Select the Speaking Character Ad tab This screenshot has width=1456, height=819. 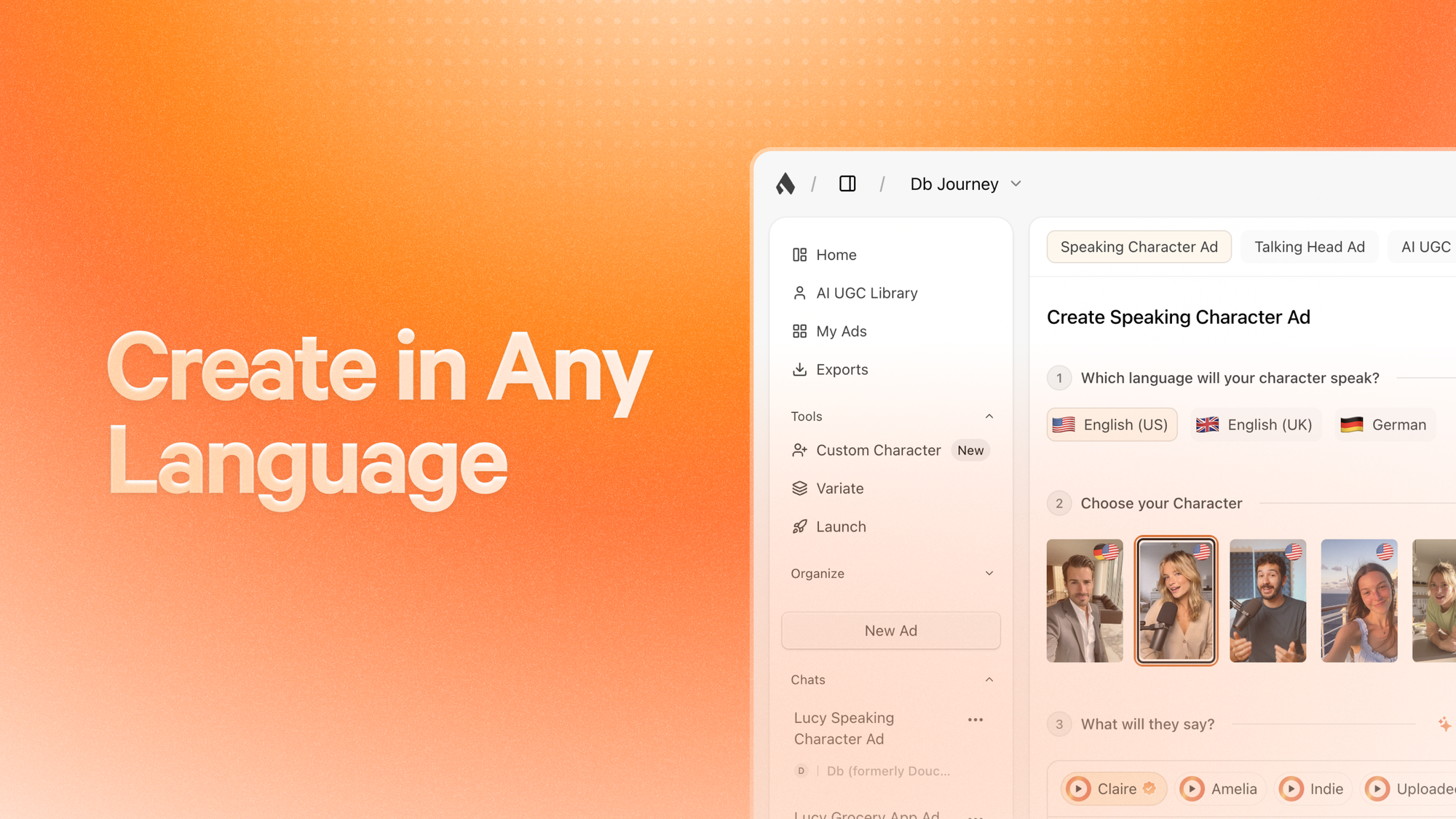[1139, 247]
